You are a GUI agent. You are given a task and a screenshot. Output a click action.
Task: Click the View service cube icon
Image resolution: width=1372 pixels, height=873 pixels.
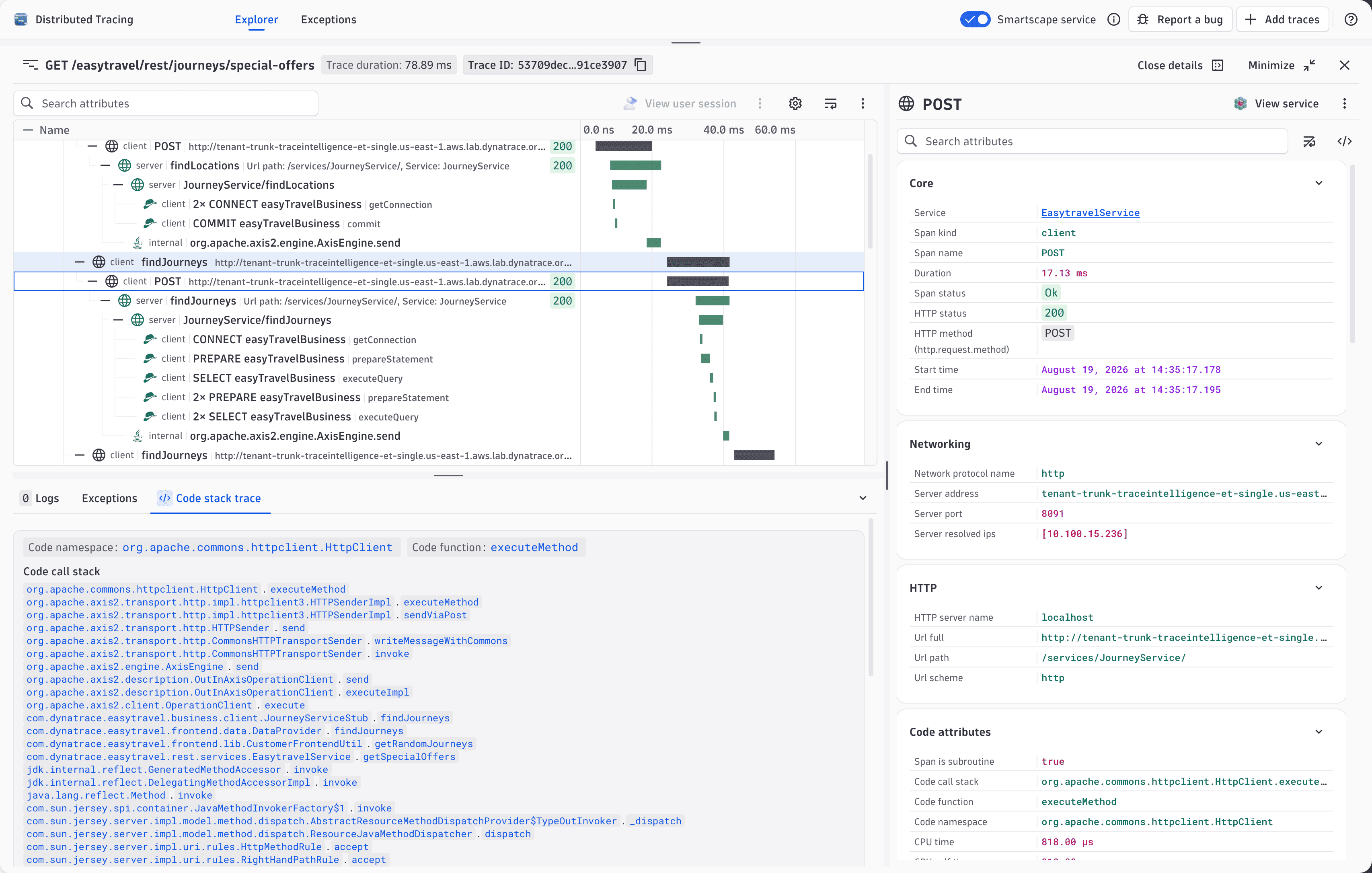[x=1240, y=103]
